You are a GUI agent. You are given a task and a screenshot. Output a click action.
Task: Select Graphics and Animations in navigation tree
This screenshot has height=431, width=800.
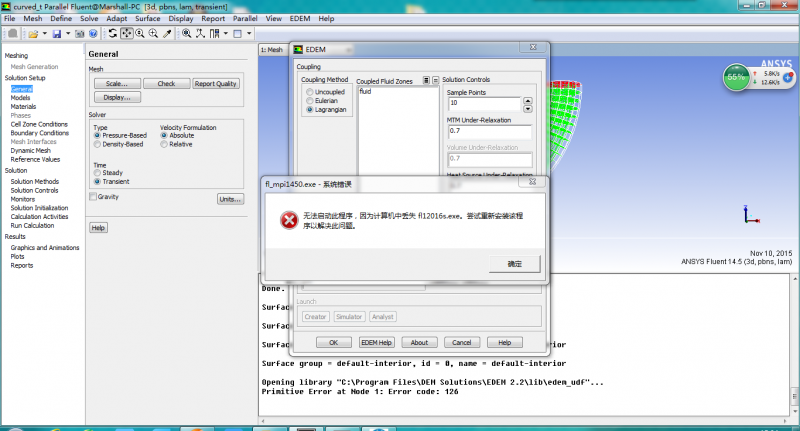tap(45, 247)
